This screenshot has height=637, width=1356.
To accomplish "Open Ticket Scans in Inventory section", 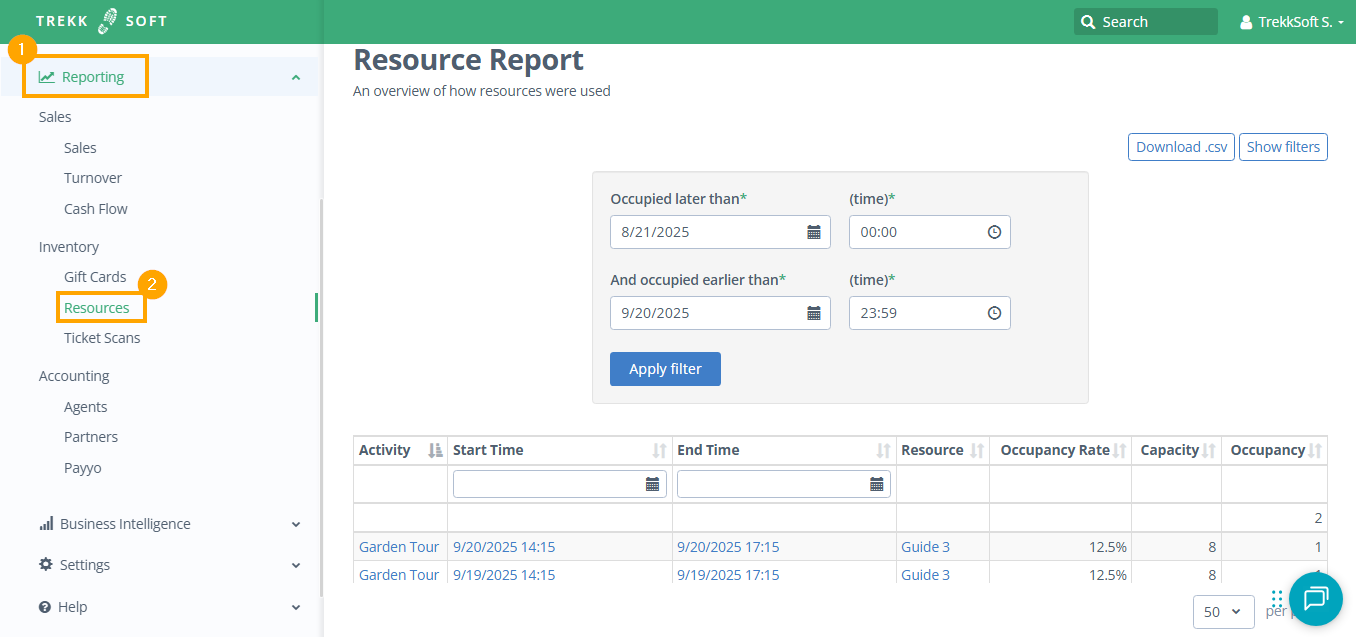I will pyautogui.click(x=102, y=338).
